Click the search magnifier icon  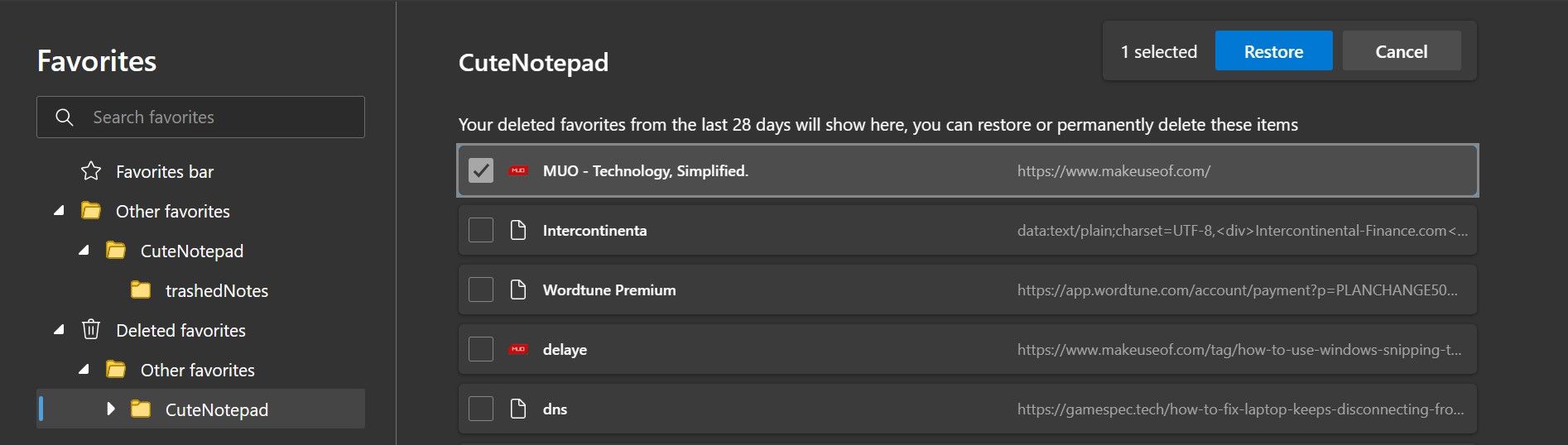pyautogui.click(x=65, y=117)
